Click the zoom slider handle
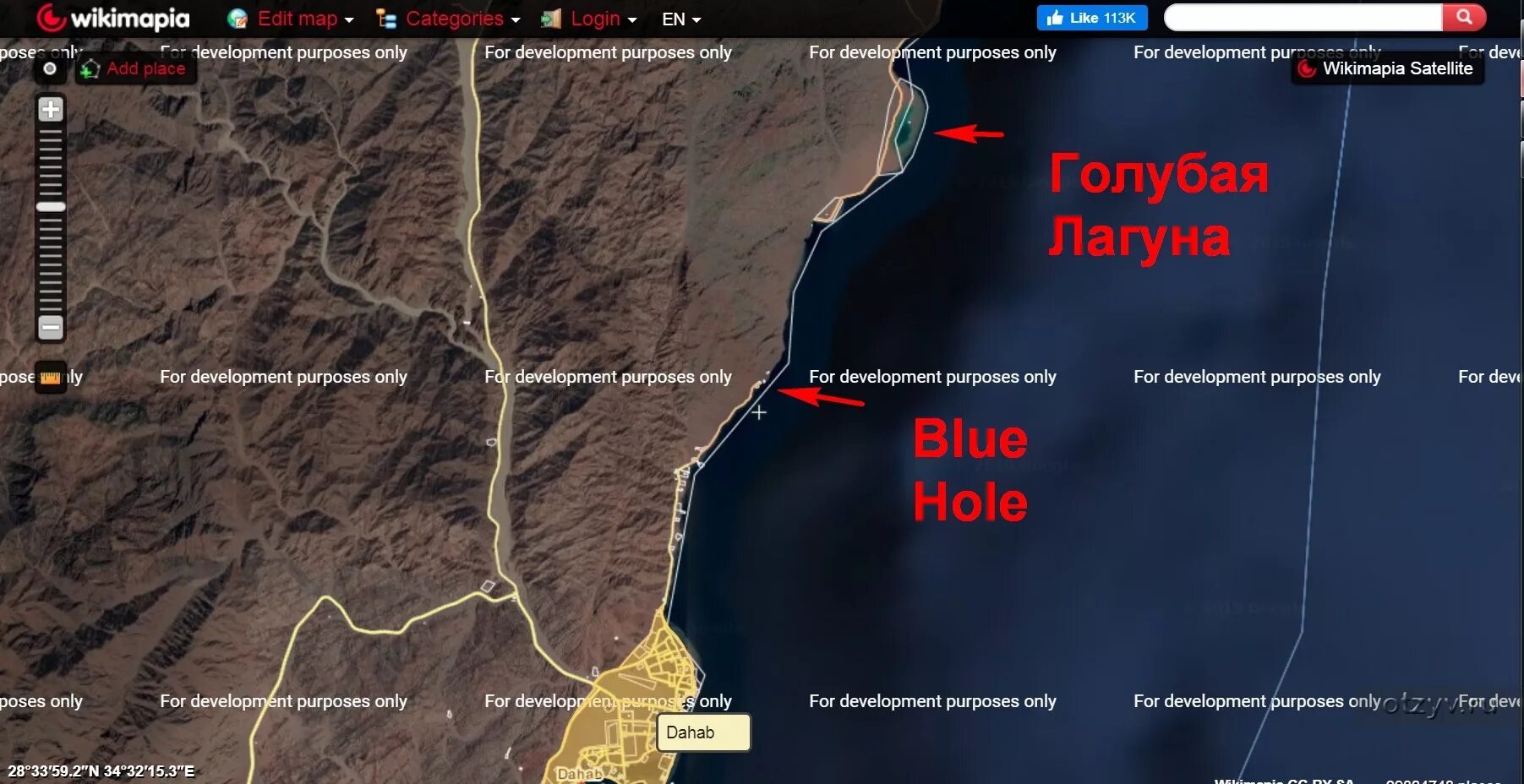Viewport: 1524px width, 784px height. pyautogui.click(x=51, y=207)
